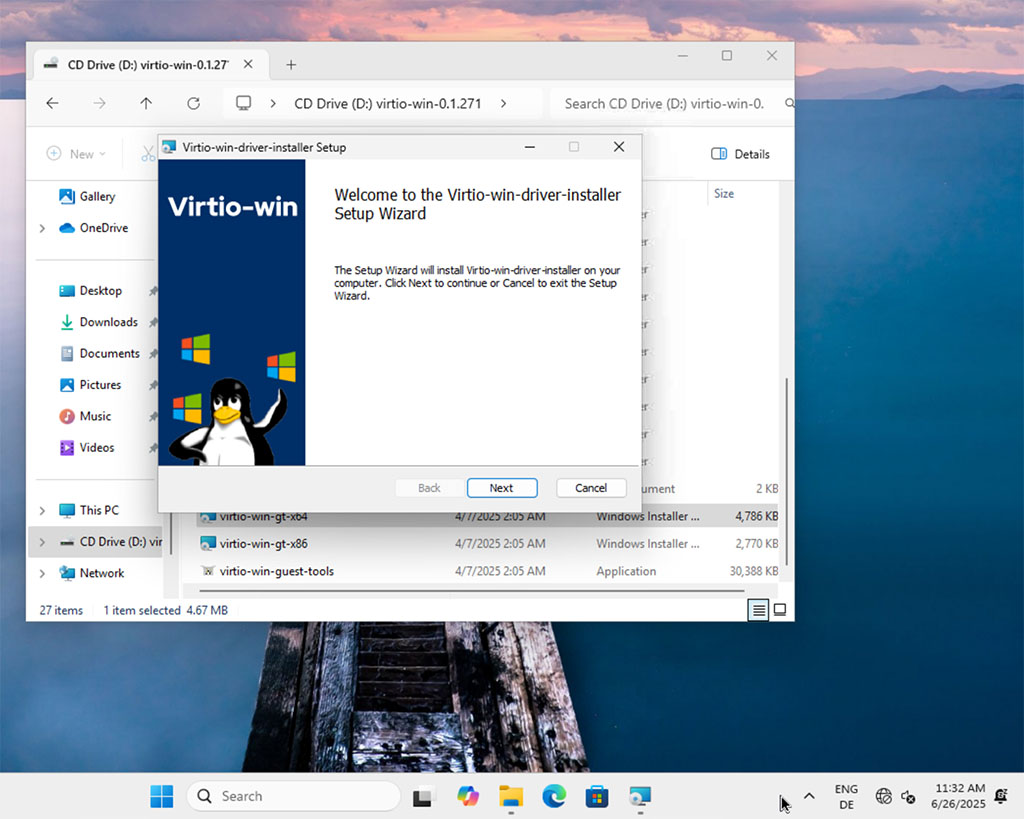Switch to details list view layout
This screenshot has height=819, width=1024.
(758, 610)
